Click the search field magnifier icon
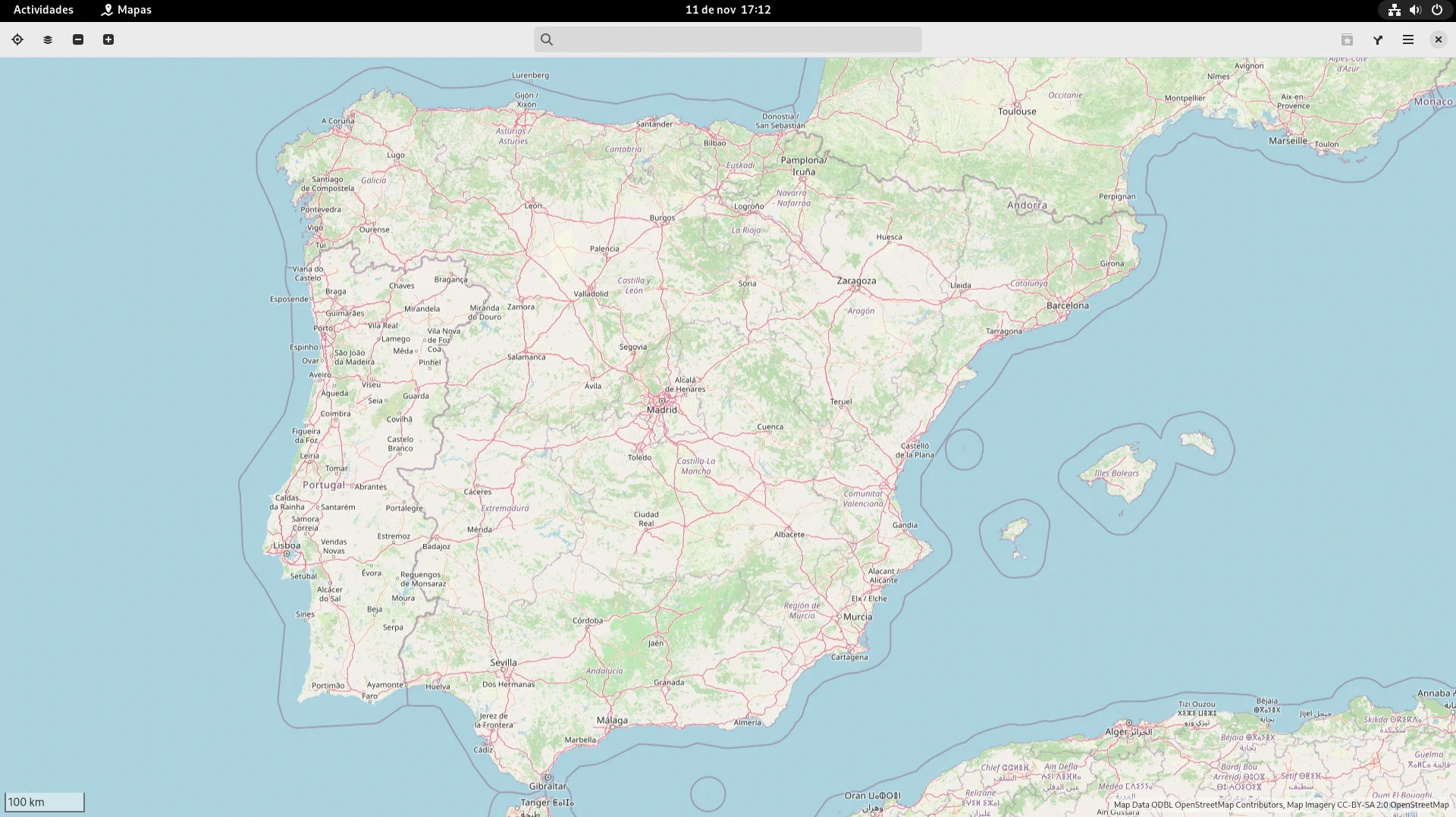 tap(547, 39)
